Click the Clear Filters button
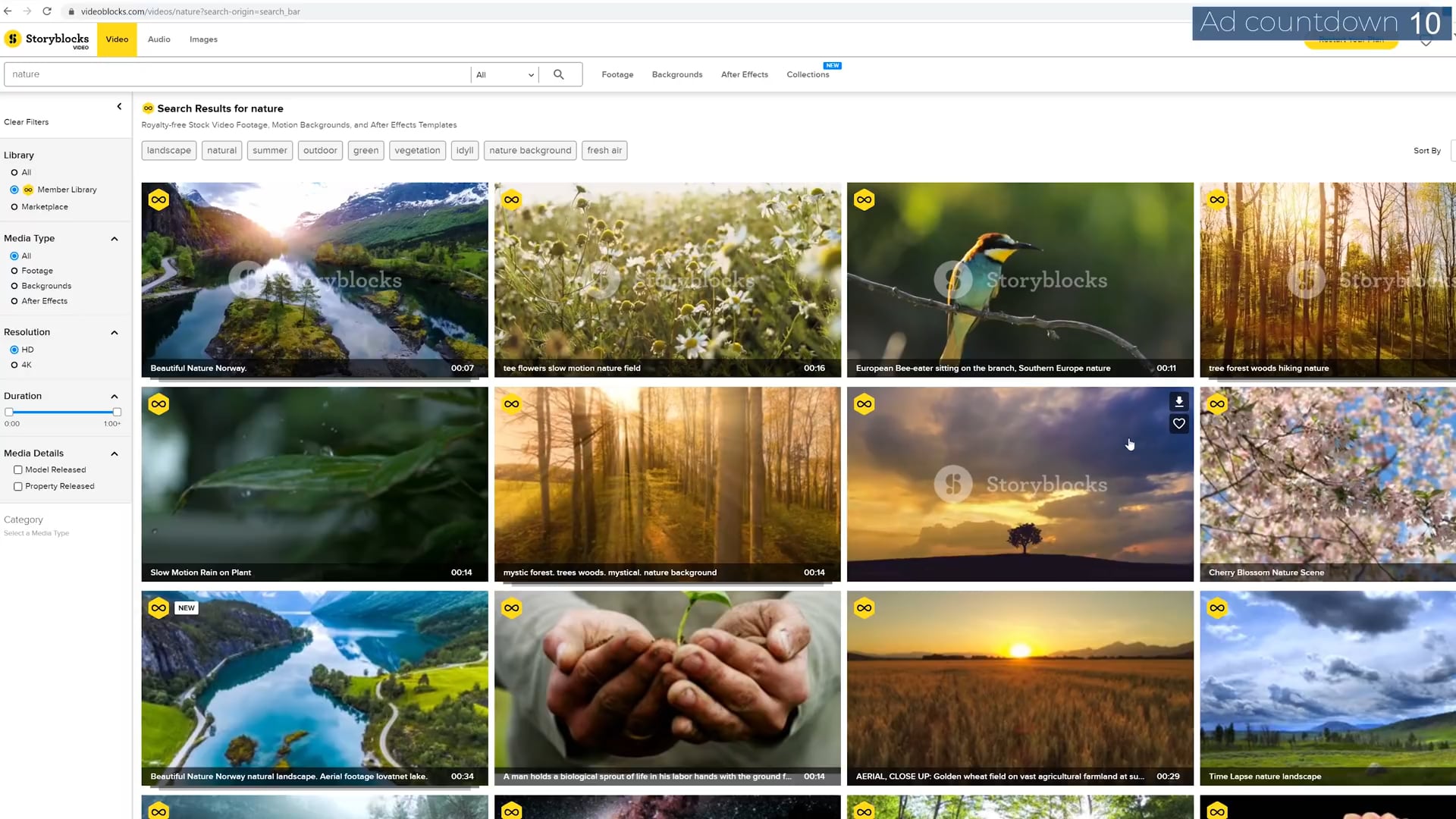Image resolution: width=1456 pixels, height=819 pixels. click(26, 121)
